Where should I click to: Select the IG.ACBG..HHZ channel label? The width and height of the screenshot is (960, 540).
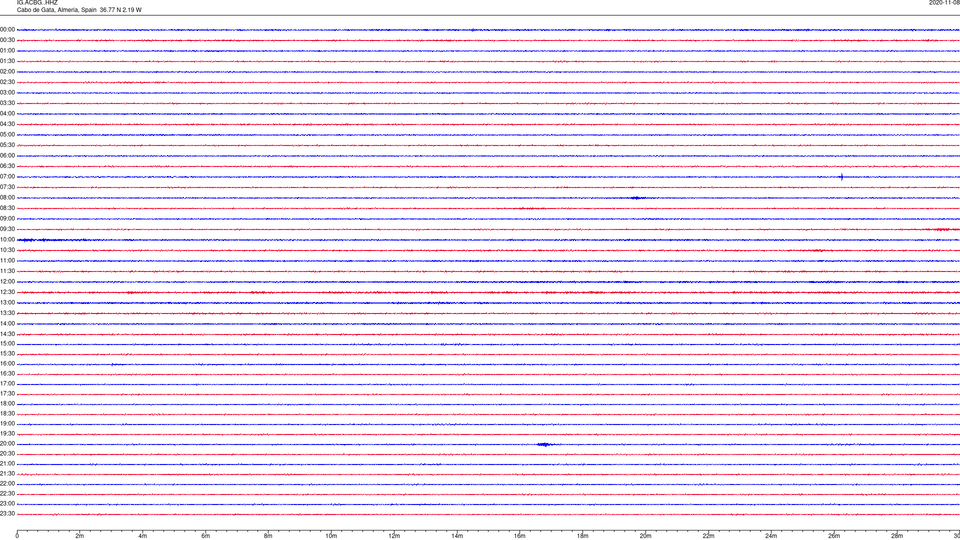(x=37, y=2)
